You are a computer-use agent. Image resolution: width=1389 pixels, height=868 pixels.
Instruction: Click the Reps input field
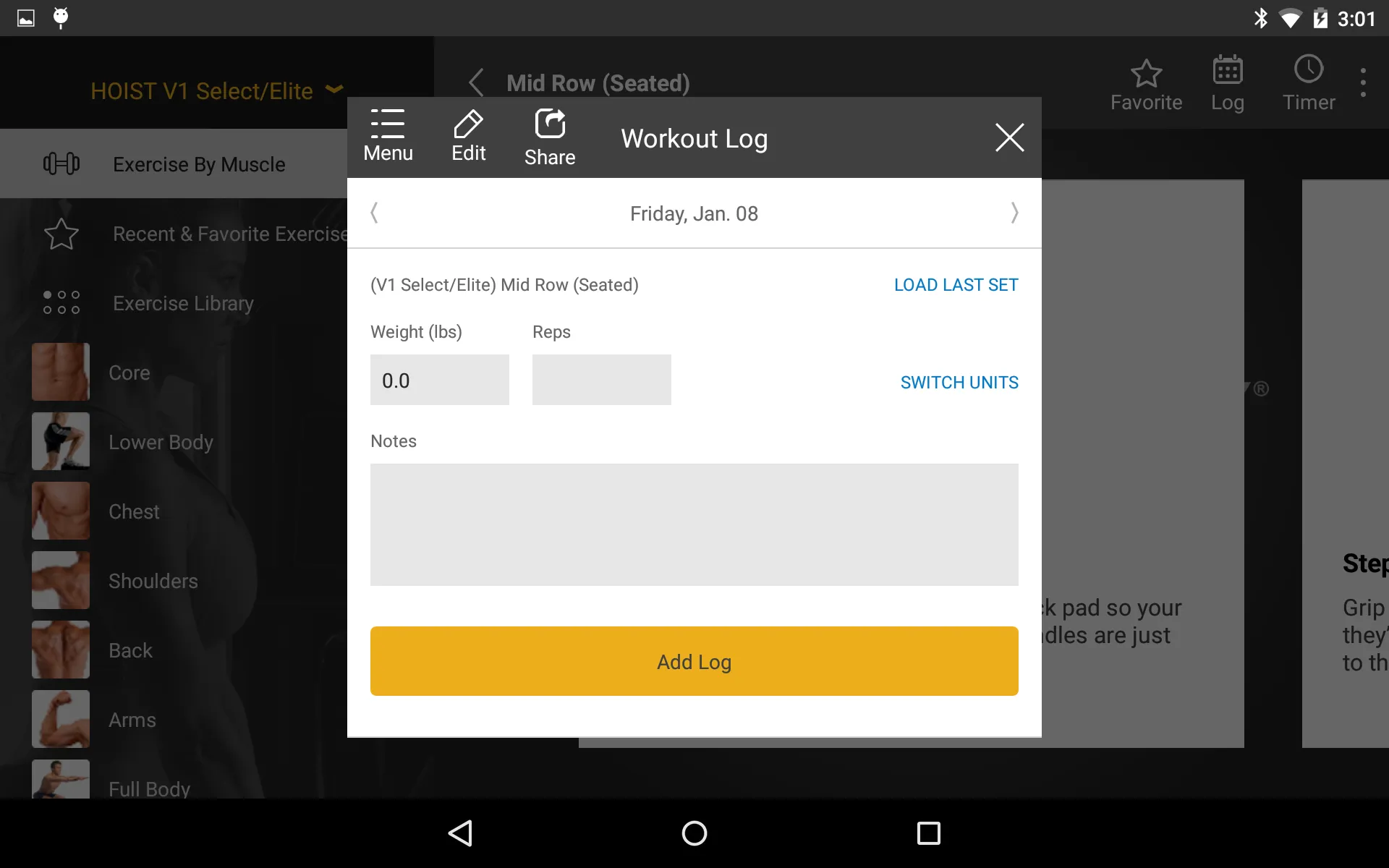click(x=602, y=380)
